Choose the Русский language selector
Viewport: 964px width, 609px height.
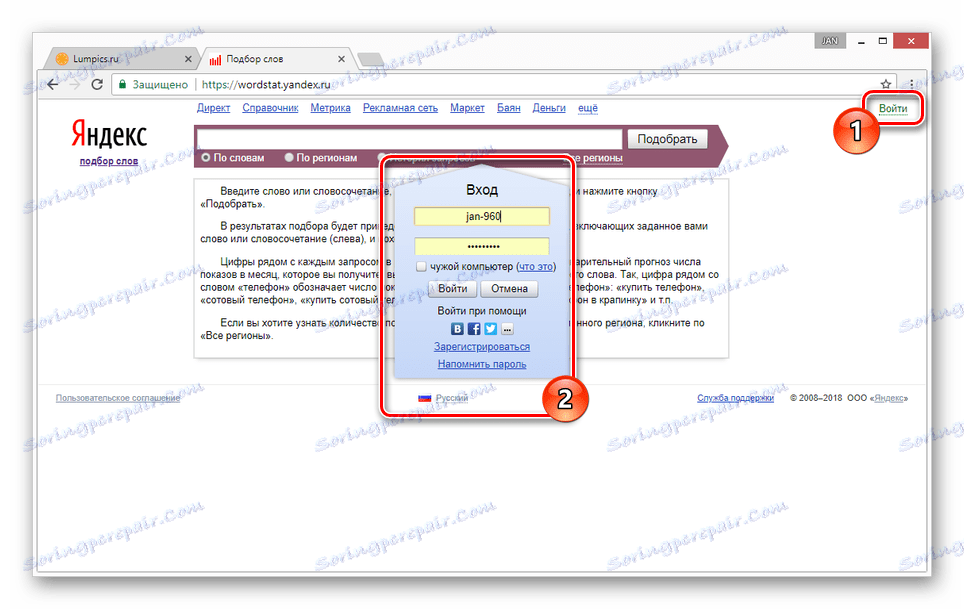tap(452, 398)
